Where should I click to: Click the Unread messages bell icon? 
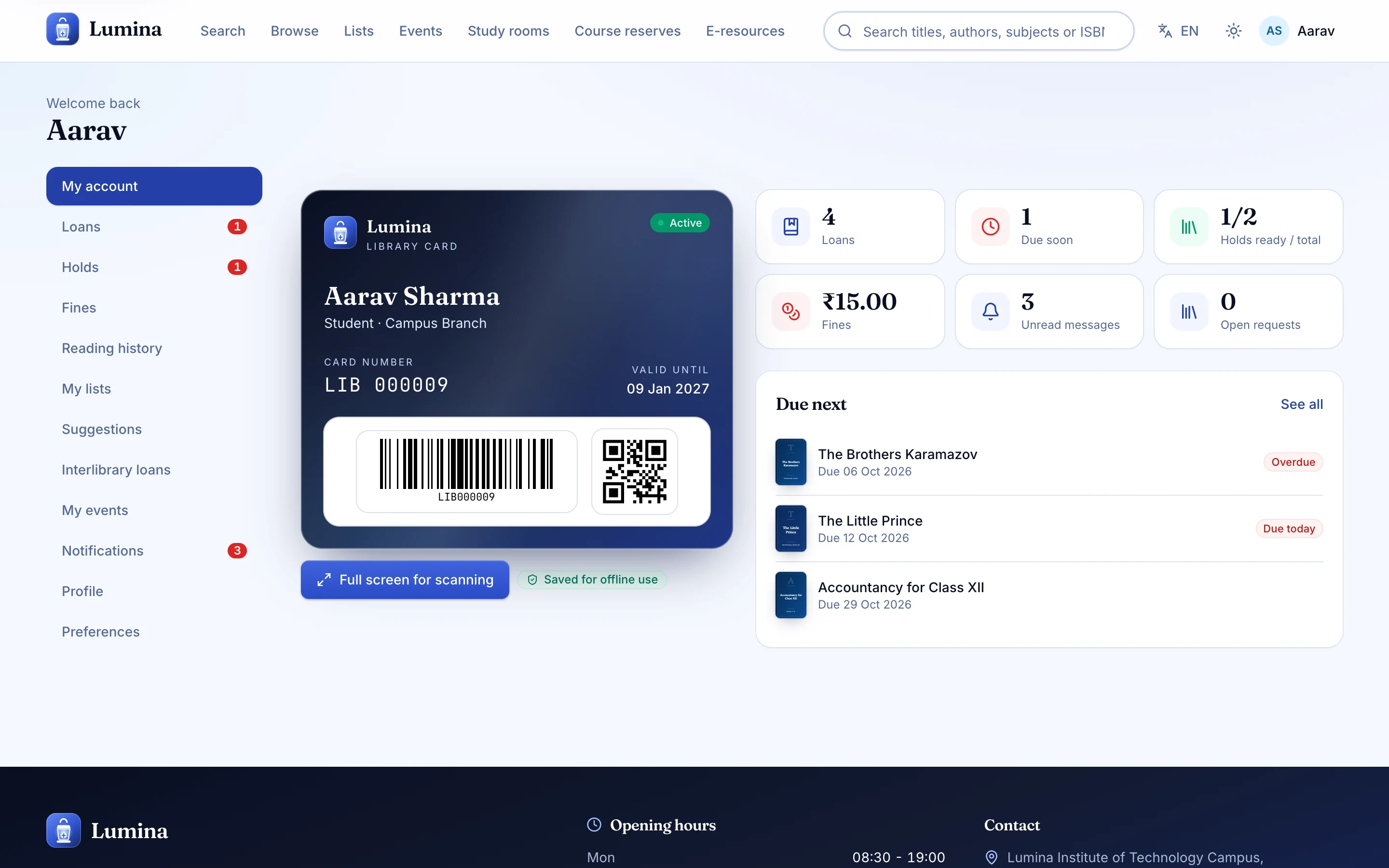point(990,312)
